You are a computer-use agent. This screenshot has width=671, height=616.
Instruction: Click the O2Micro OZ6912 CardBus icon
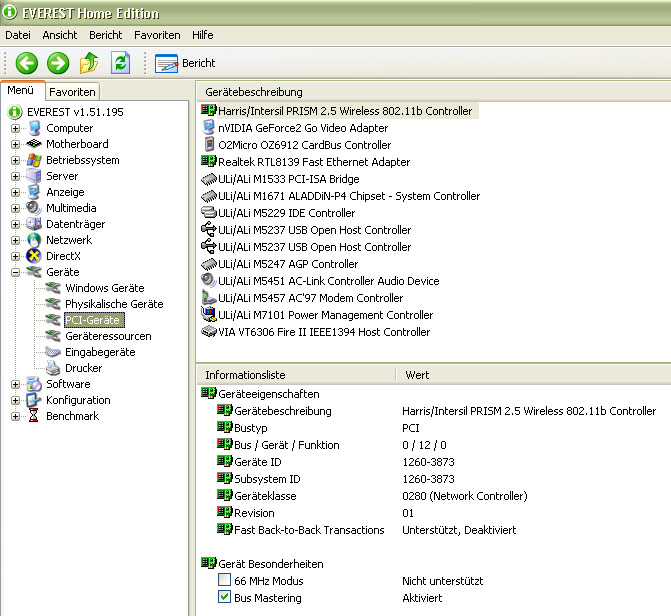coord(209,144)
